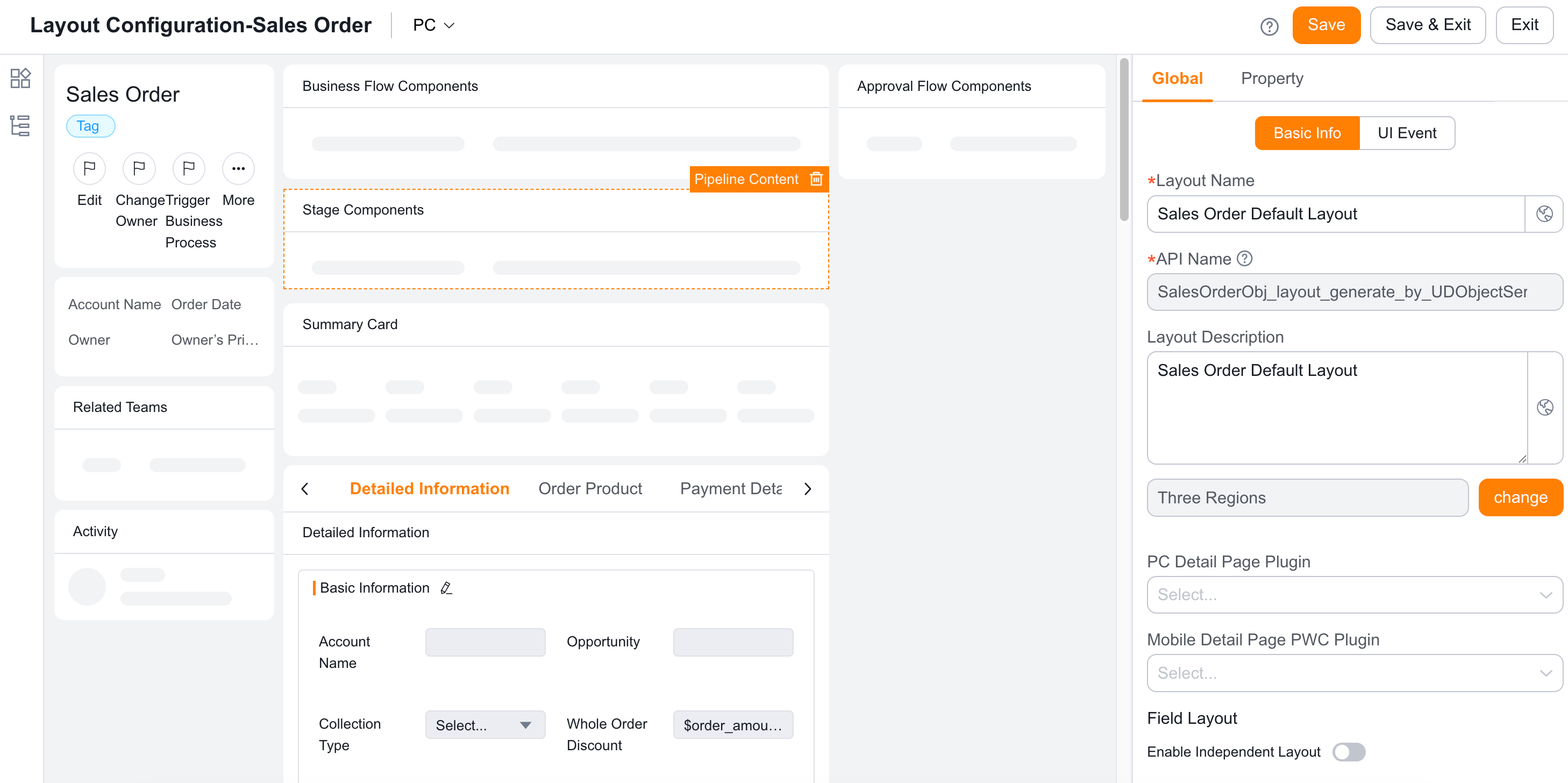This screenshot has height=783, width=1568.
Task: Click the Detailed Information section heading
Action: coord(365,532)
